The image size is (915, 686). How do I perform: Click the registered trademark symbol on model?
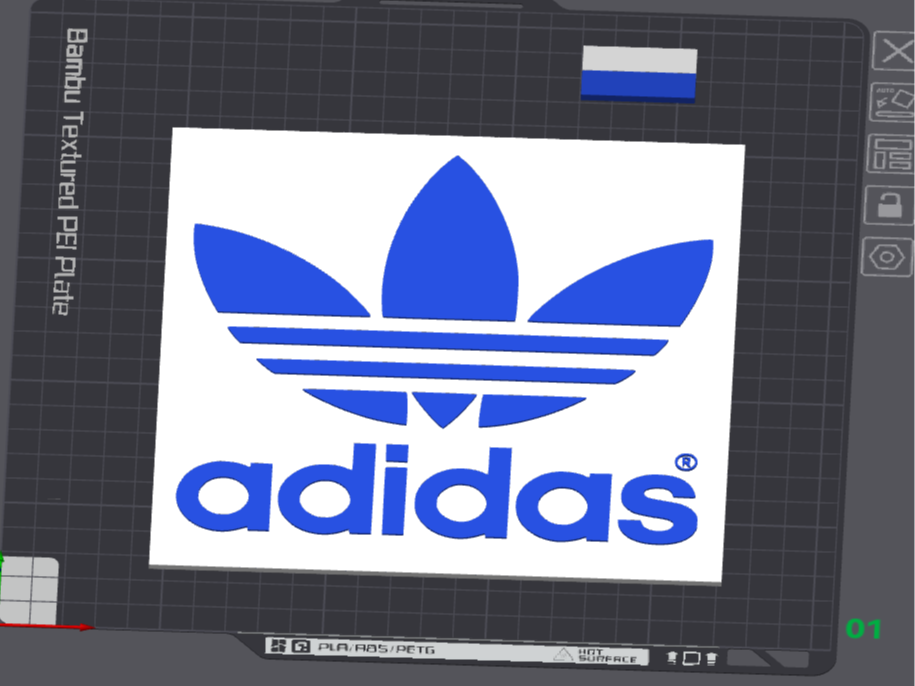[x=686, y=463]
